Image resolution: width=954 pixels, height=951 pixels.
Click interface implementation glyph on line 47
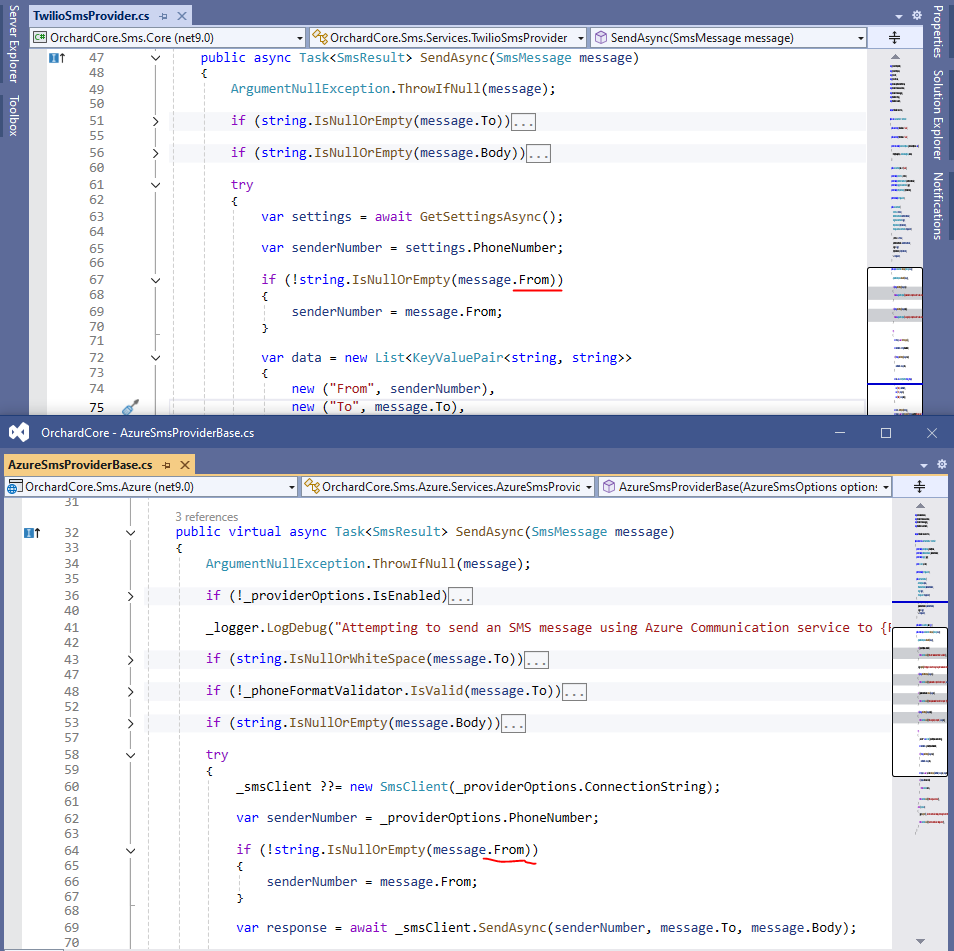point(57,58)
